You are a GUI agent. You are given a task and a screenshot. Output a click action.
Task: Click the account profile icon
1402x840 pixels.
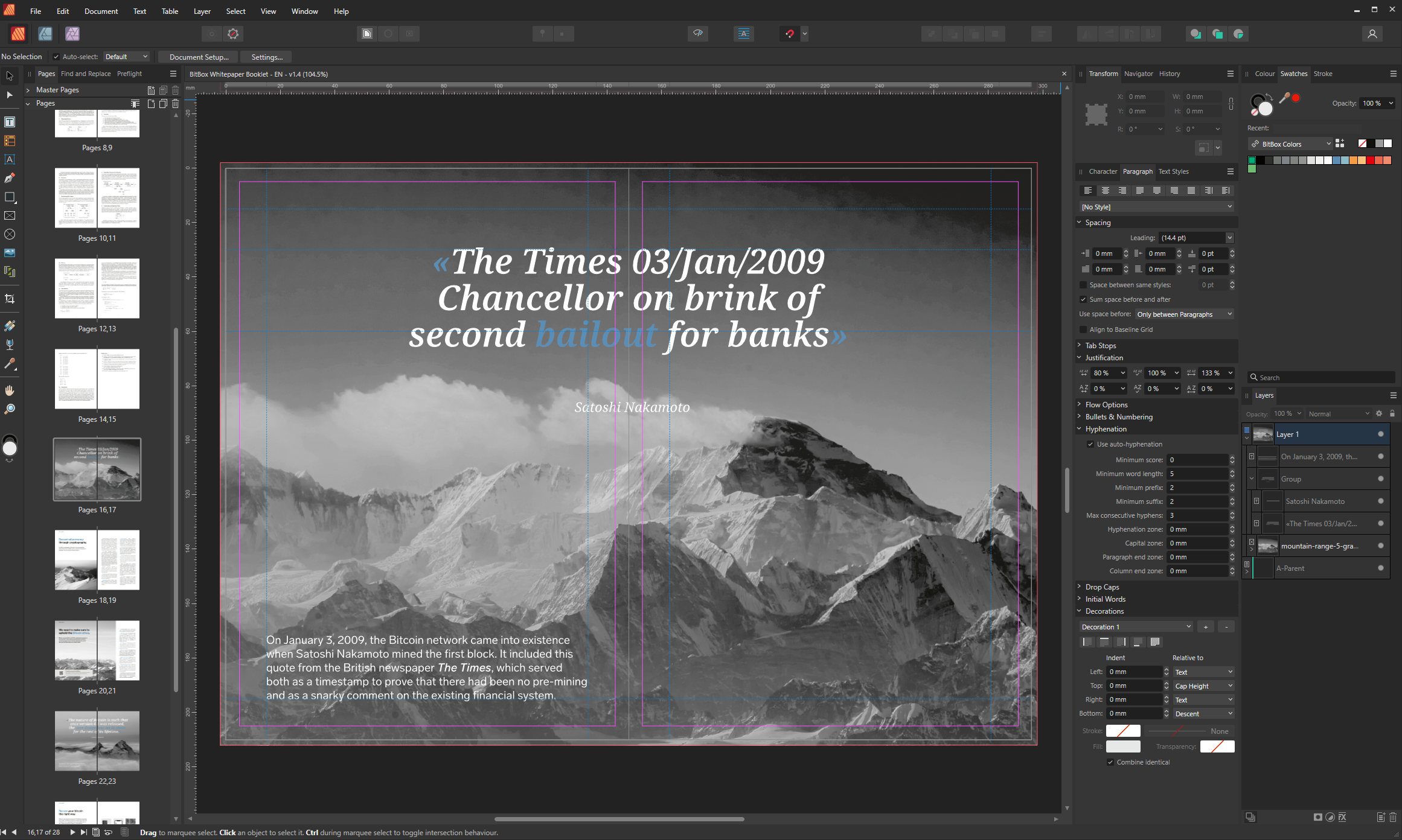coord(1372,34)
